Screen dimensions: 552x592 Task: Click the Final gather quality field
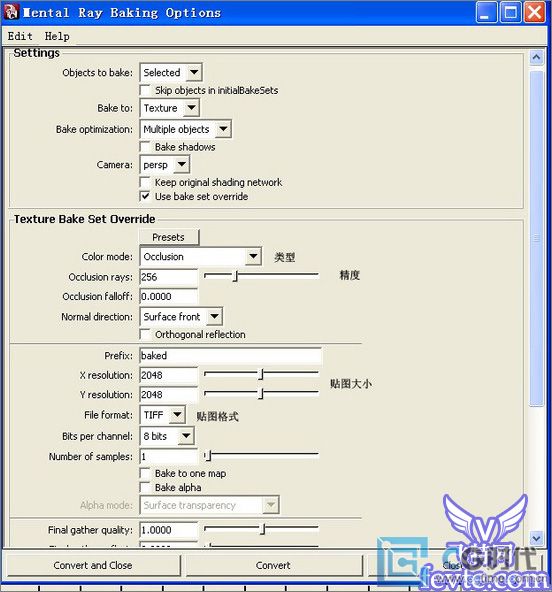tap(169, 530)
